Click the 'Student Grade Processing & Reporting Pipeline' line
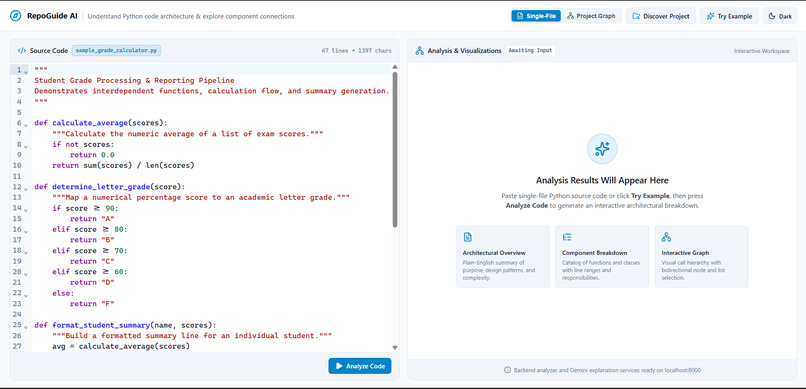 coord(134,80)
